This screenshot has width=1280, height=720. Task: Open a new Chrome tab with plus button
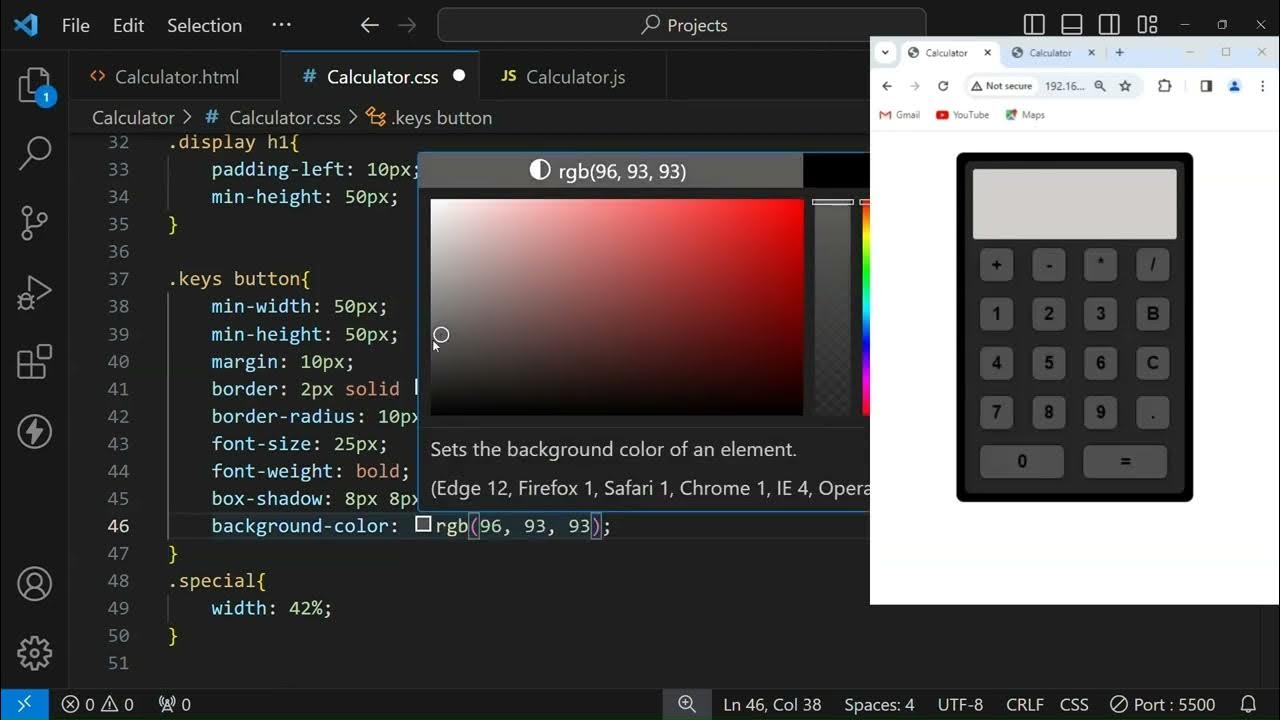(x=1119, y=53)
